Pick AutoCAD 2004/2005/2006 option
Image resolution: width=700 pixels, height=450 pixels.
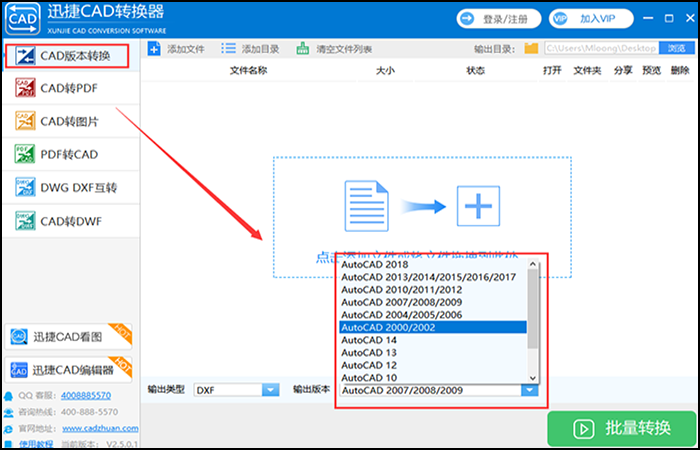tap(433, 315)
